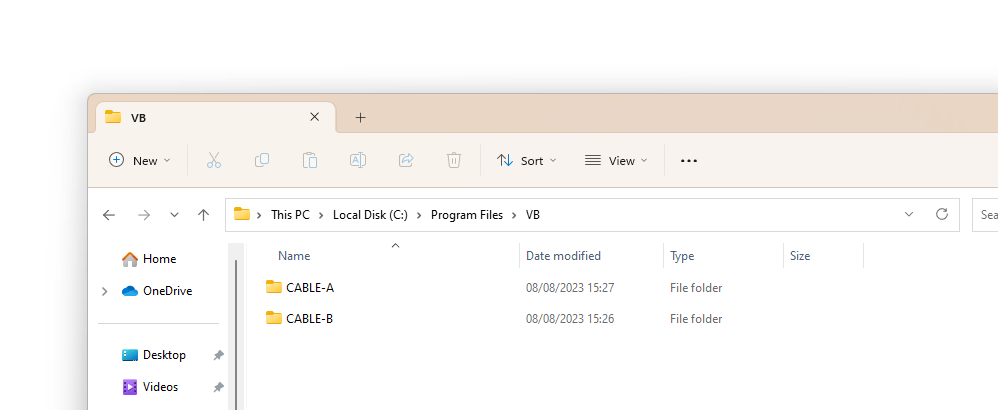
Task: Open recent locations dropdown chevron
Action: [174, 215]
